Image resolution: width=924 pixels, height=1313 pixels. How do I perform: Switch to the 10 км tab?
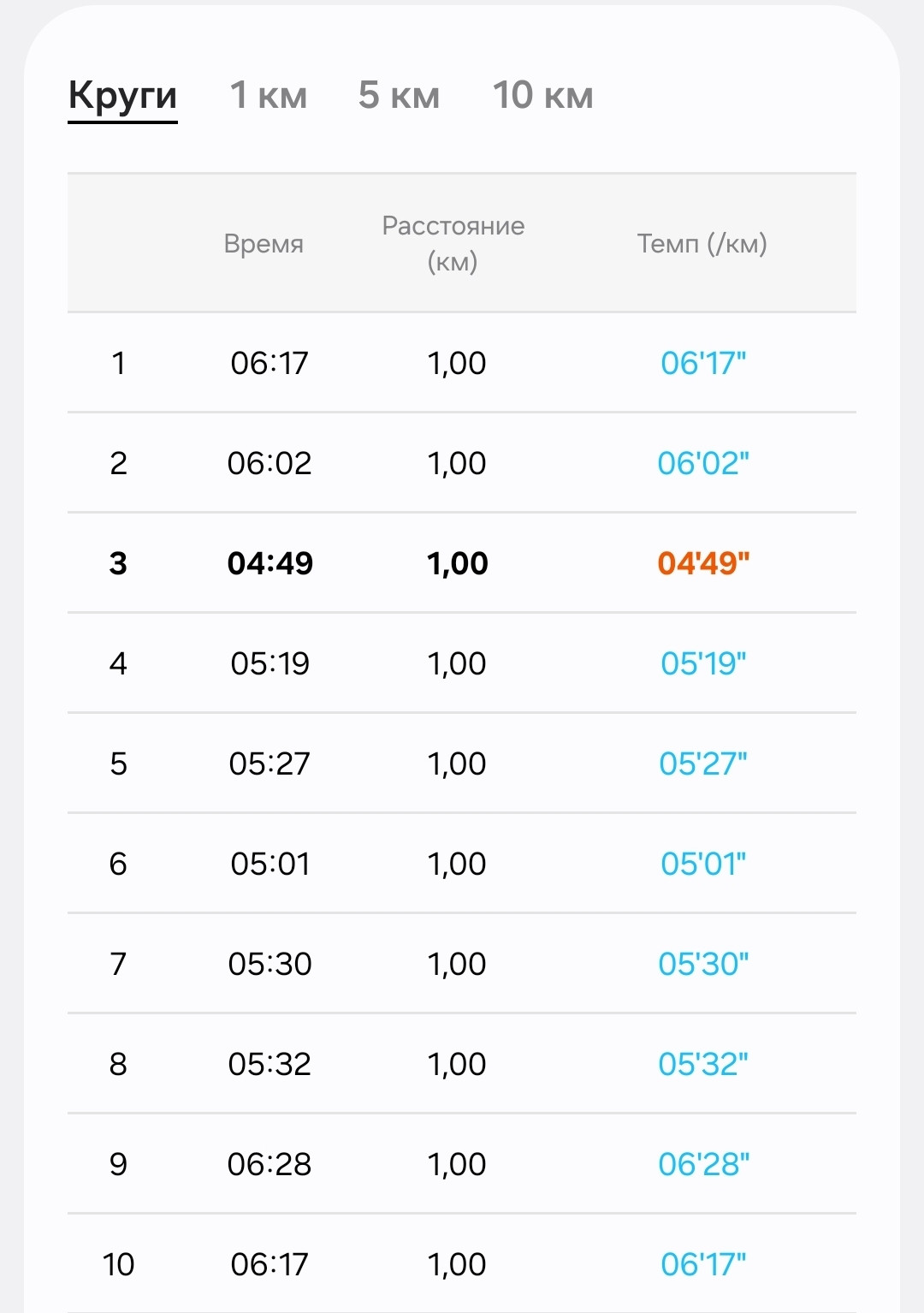542,95
